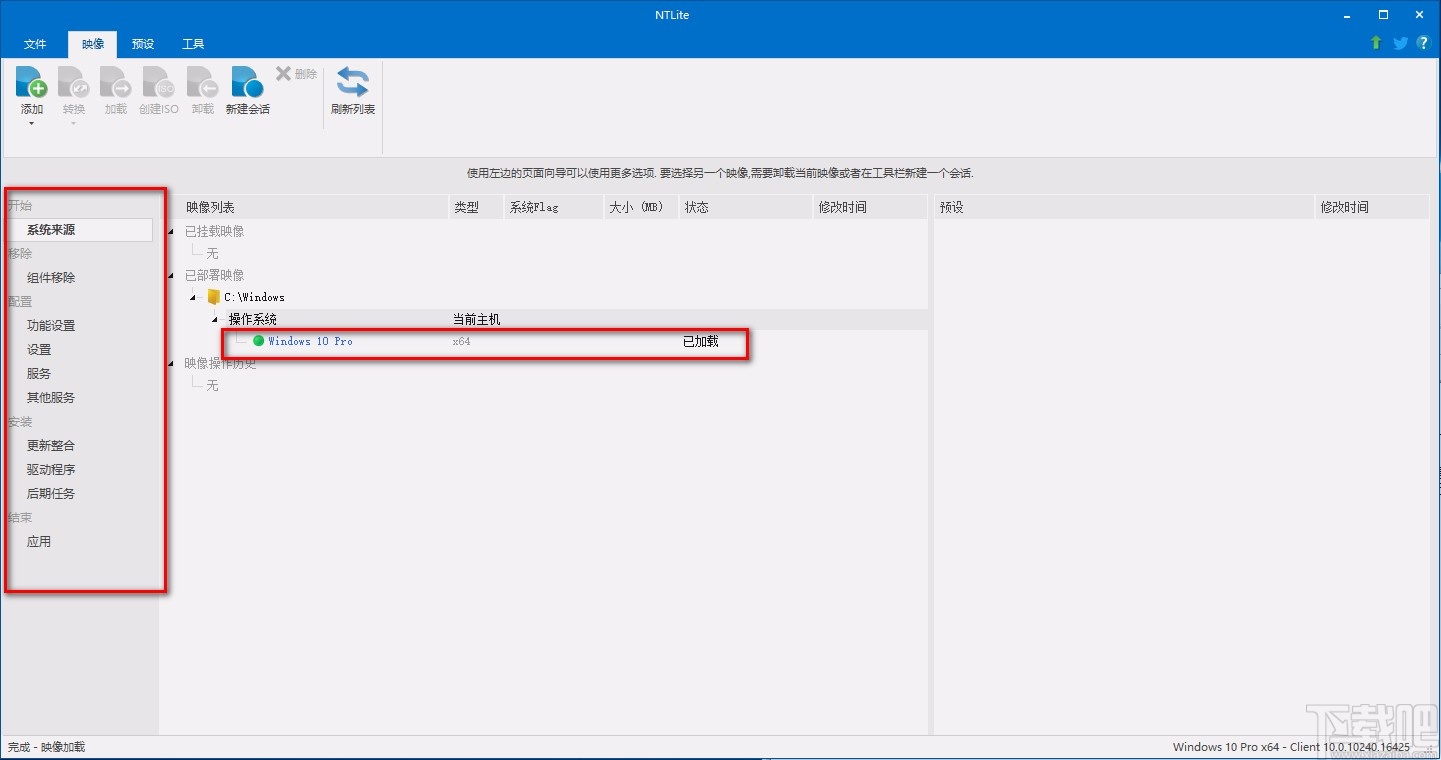Click the C:\Windows folder icon
Viewport: 1441px width, 760px height.
point(213,297)
